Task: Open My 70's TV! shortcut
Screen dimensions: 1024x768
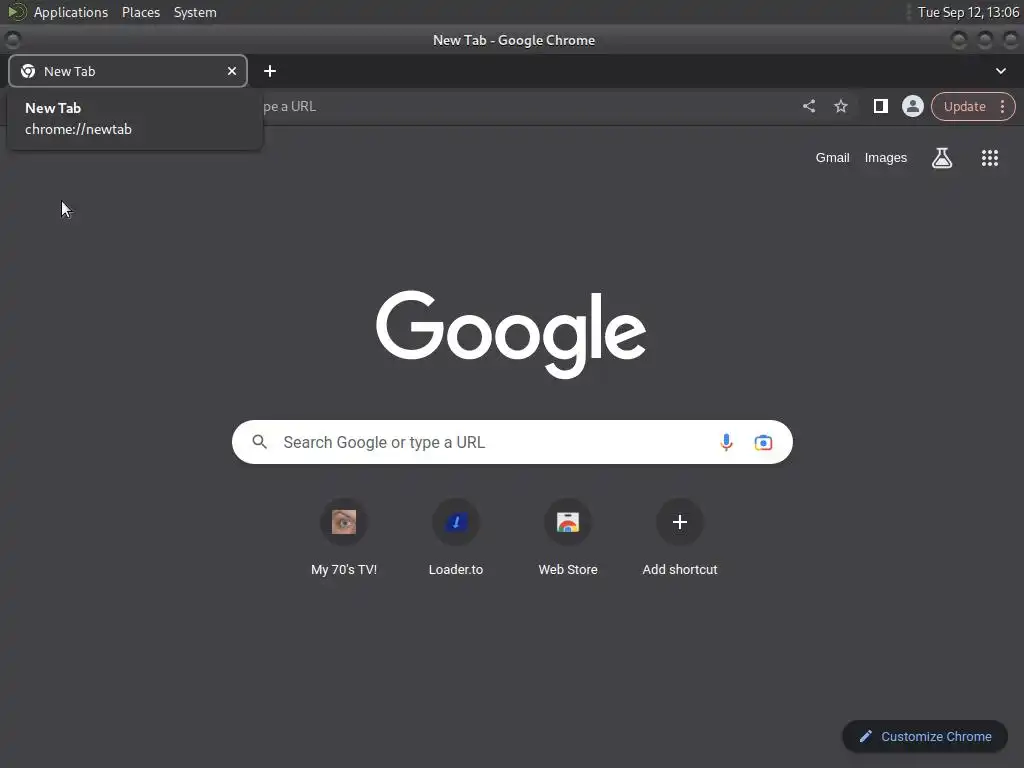Action: click(344, 539)
